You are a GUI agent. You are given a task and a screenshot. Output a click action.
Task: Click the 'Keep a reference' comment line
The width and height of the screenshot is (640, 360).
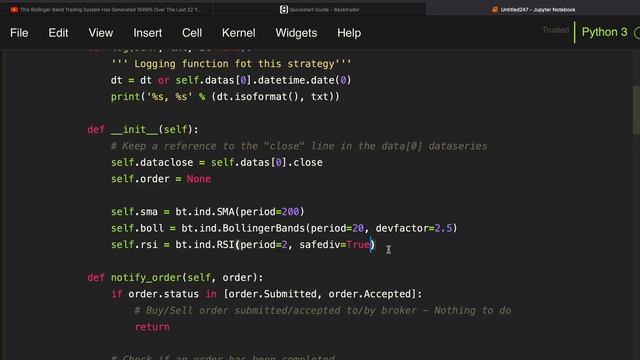point(299,146)
